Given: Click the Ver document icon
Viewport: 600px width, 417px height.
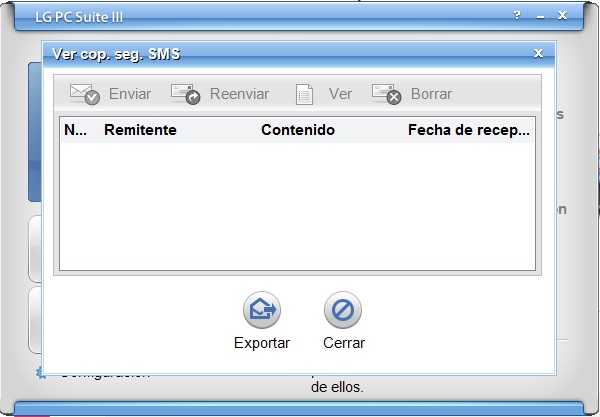Looking at the screenshot, I should coord(304,94).
